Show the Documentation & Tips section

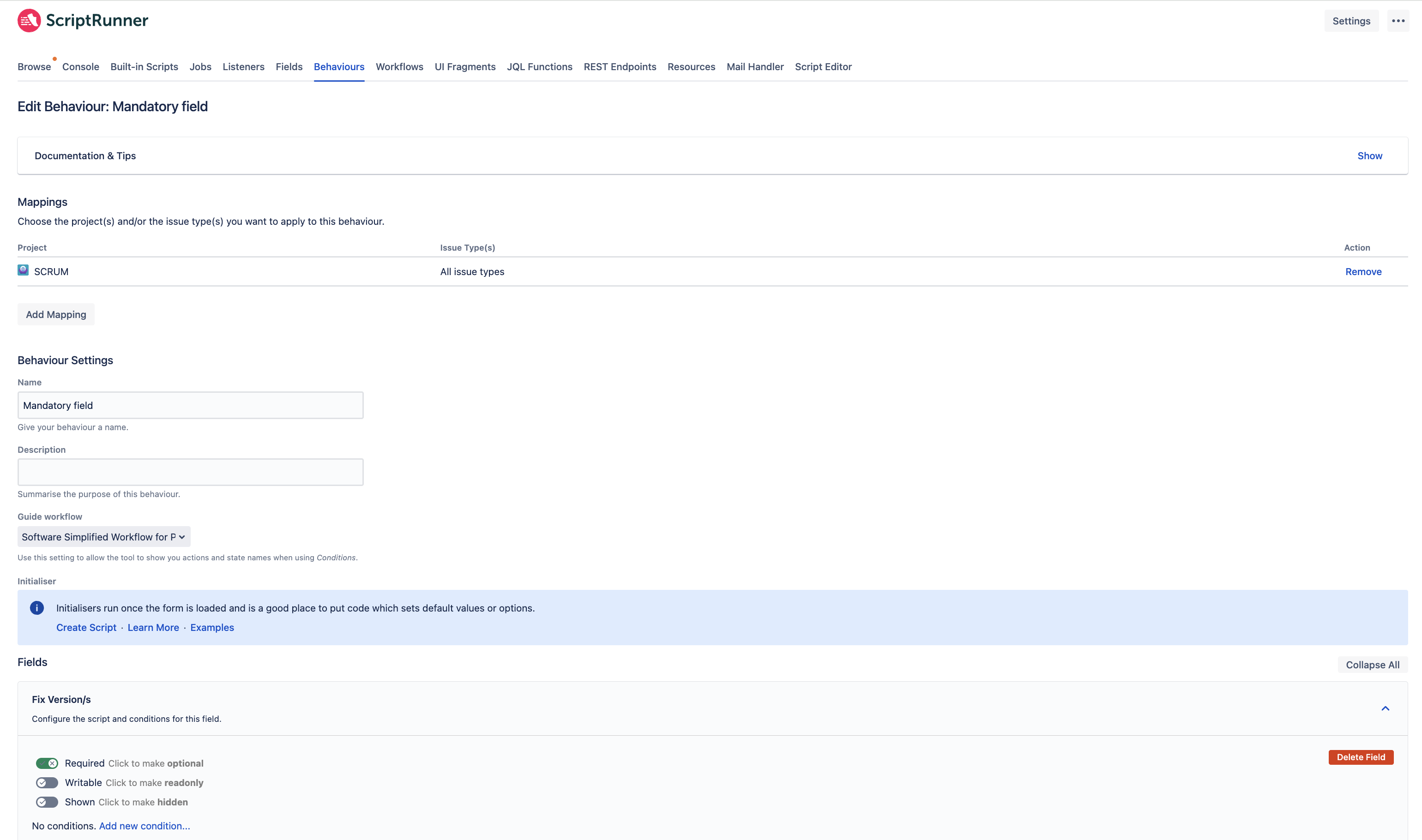click(1369, 156)
